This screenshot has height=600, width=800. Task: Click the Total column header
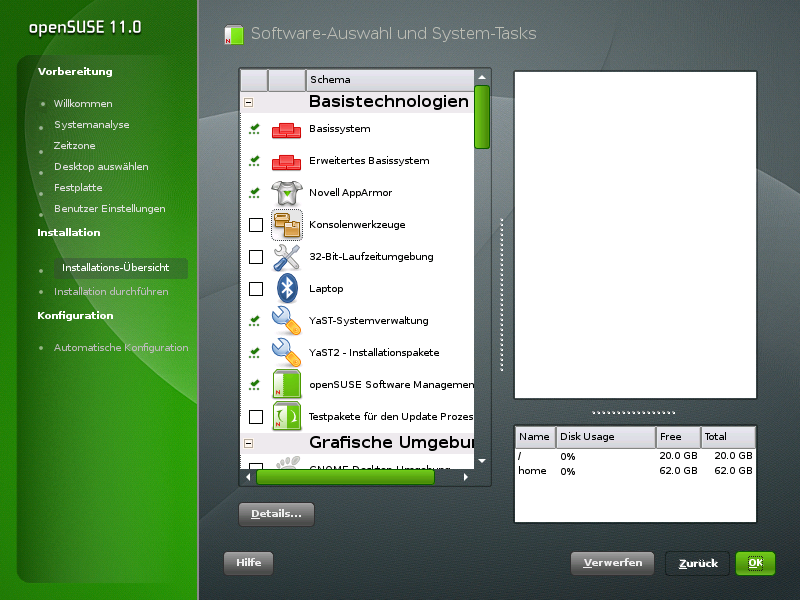tap(728, 437)
